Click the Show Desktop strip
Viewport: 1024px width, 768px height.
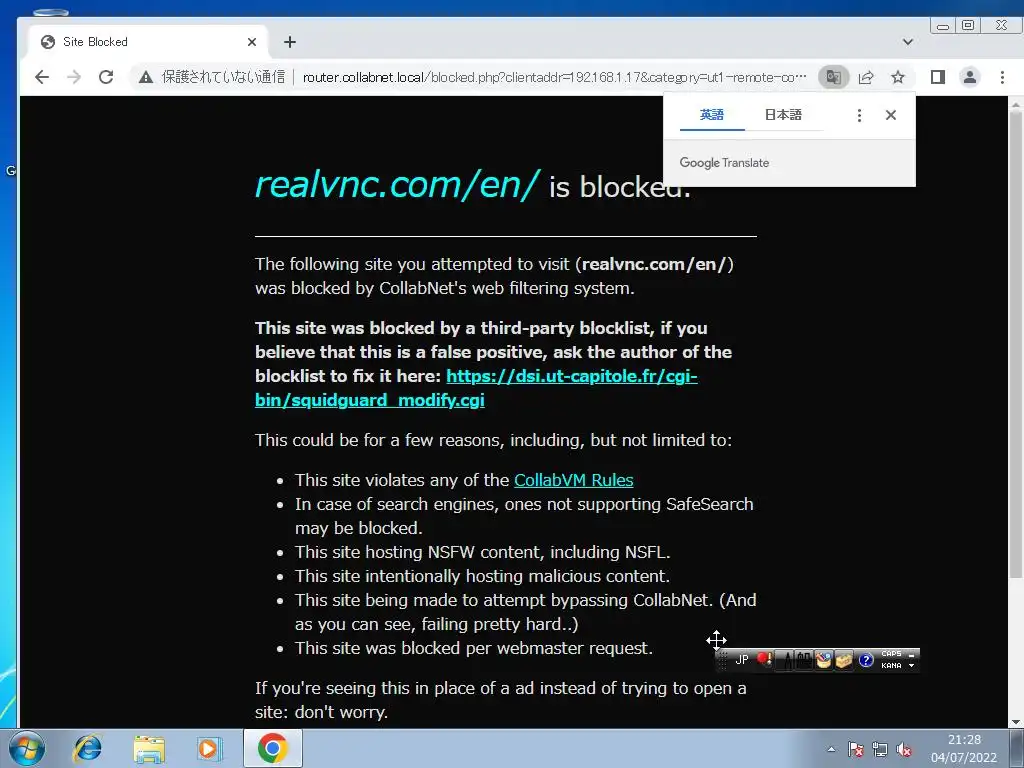click(x=1019, y=748)
